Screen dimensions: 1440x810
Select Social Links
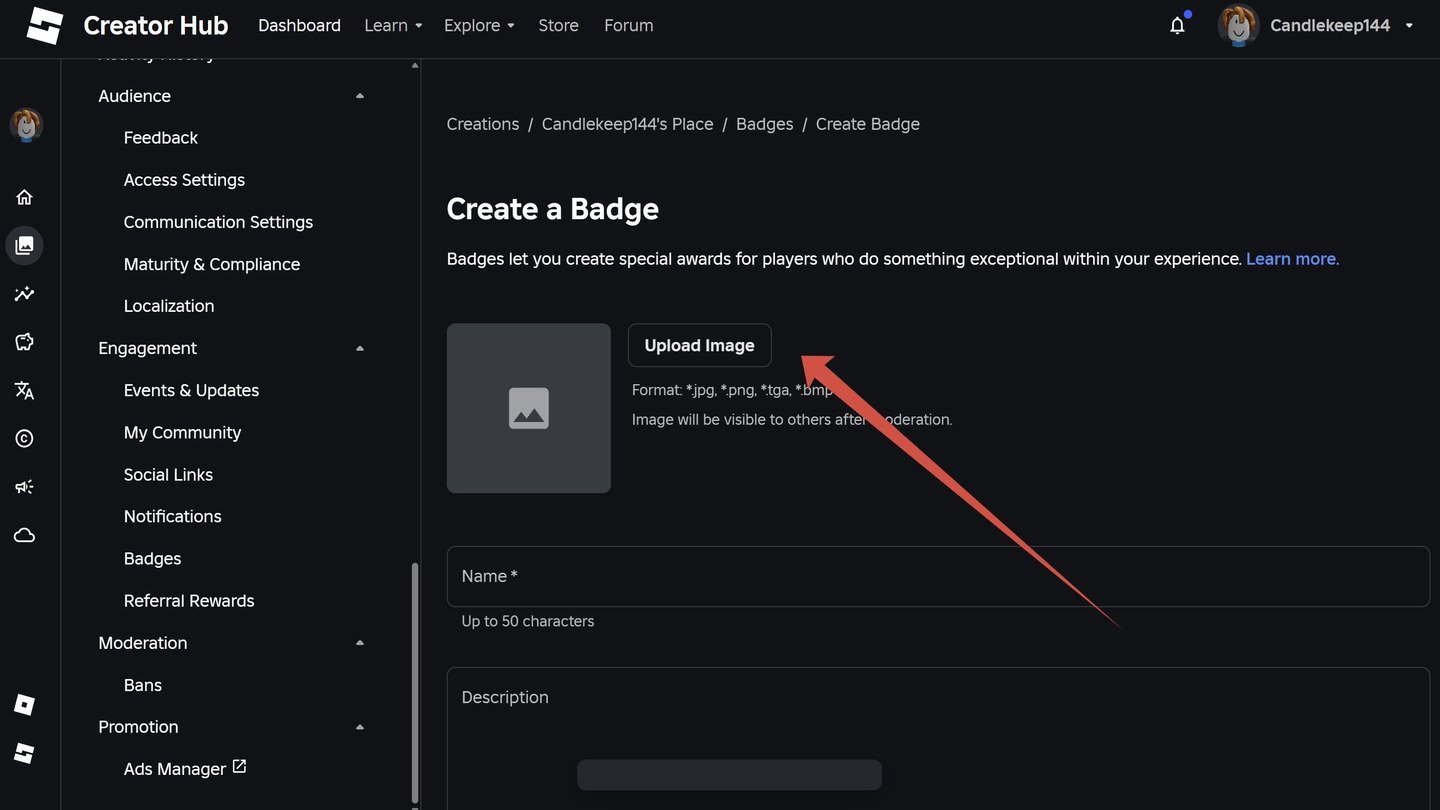click(x=168, y=474)
